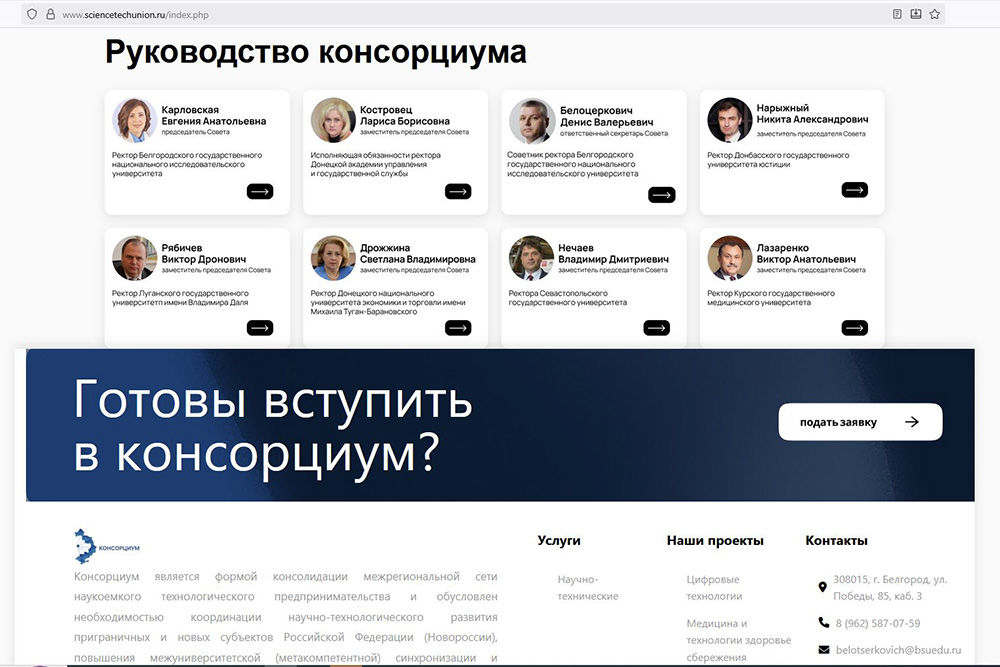Open reader view icon in address bar
This screenshot has height=667, width=1000.
pyautogui.click(x=897, y=14)
